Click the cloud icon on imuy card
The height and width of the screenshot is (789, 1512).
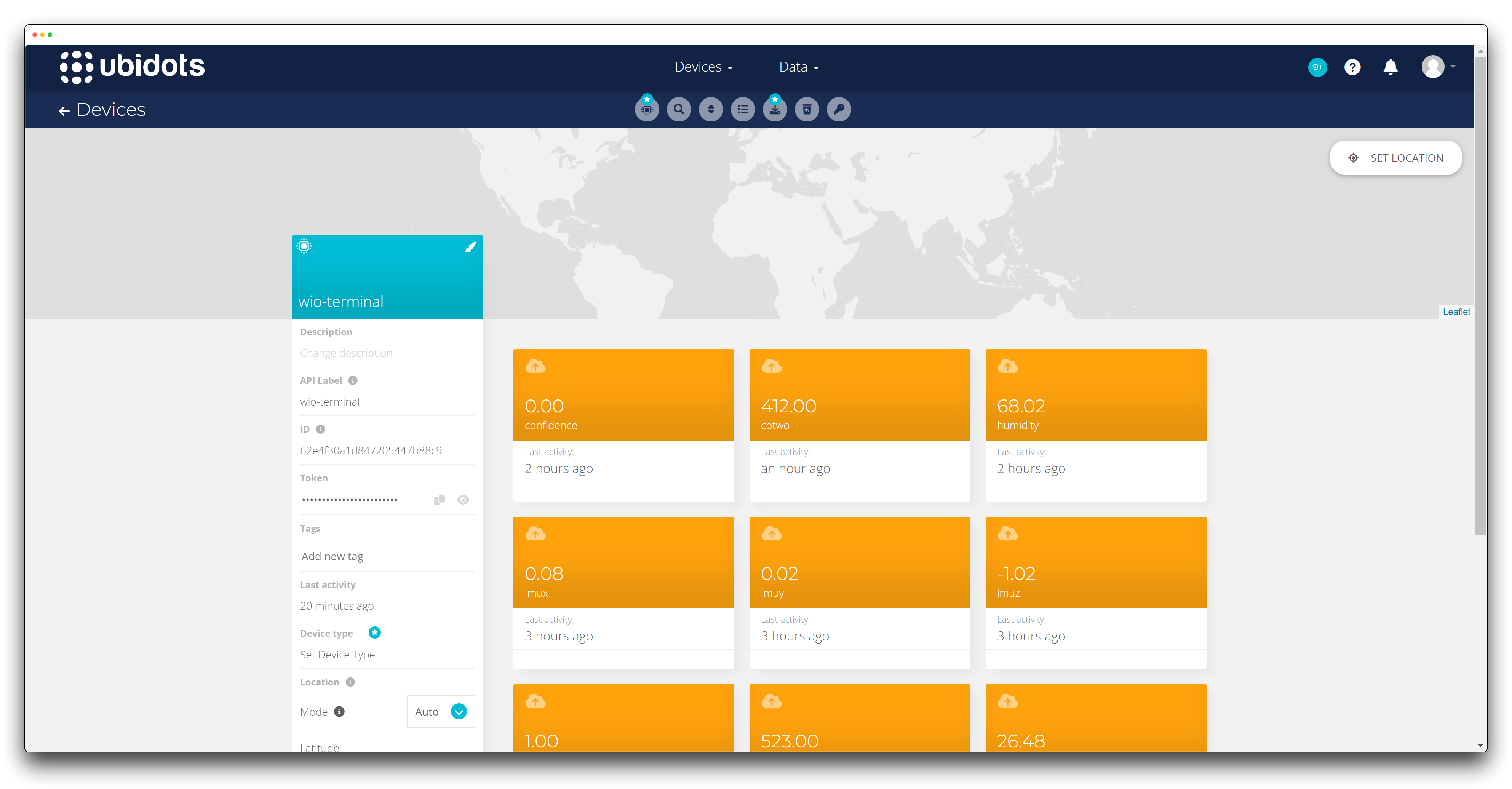click(x=771, y=533)
